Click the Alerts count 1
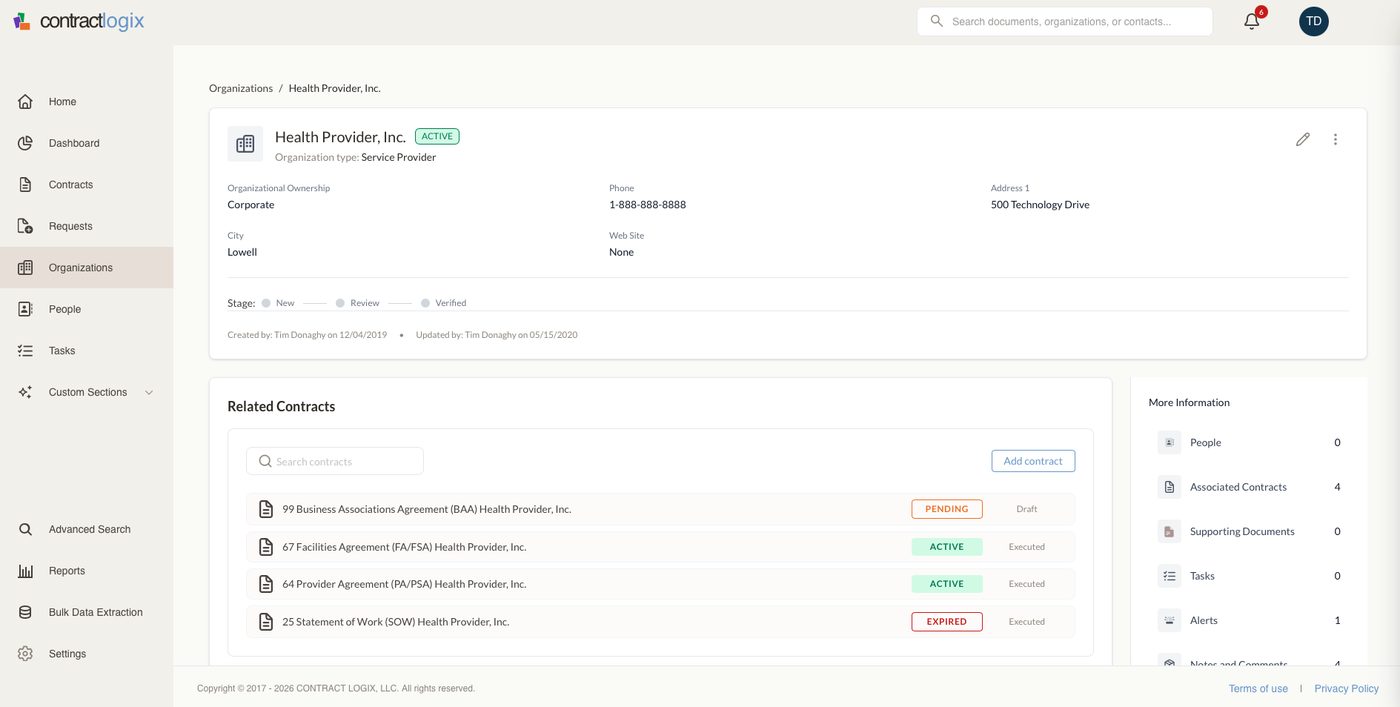The image size is (1400, 707). tap(1337, 620)
